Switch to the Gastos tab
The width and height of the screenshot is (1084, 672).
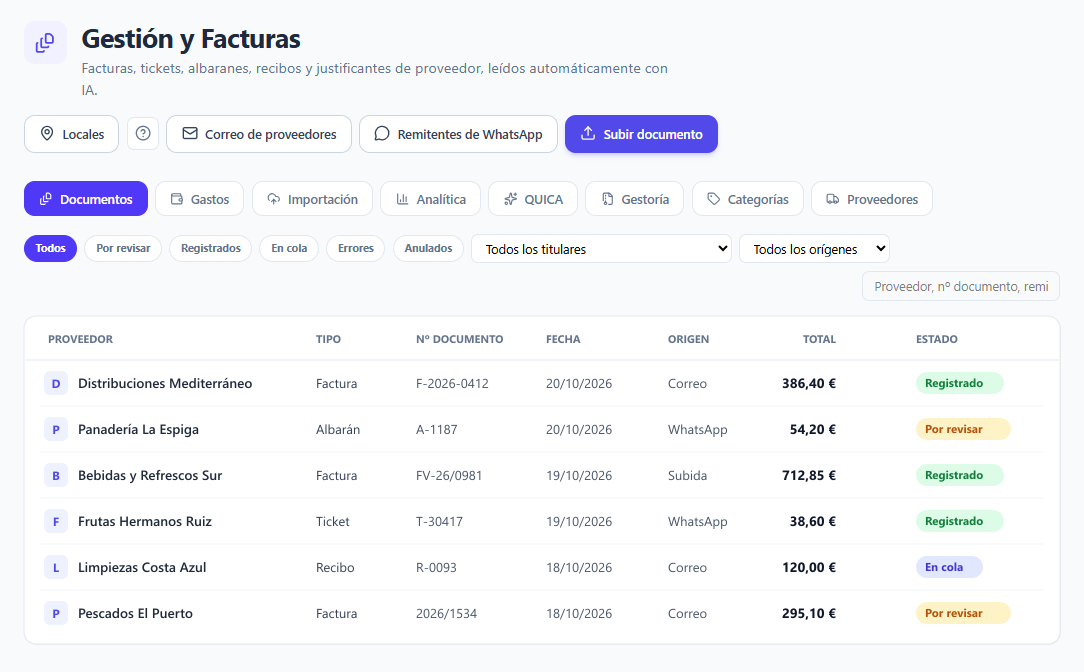(x=200, y=199)
